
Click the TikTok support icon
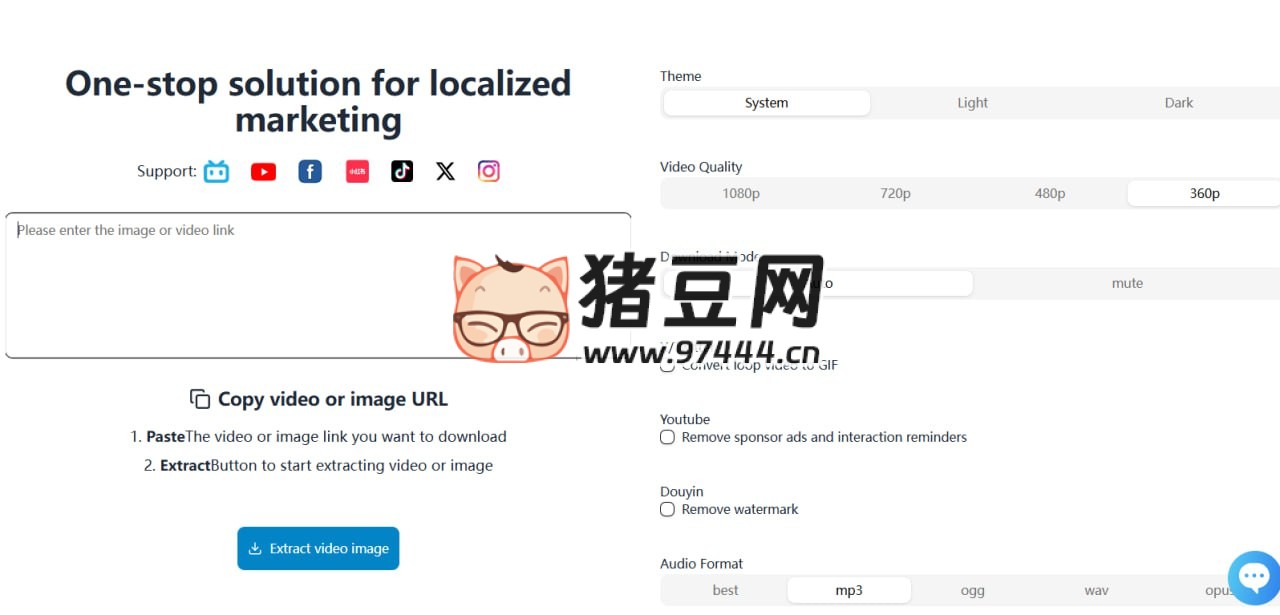(x=402, y=172)
